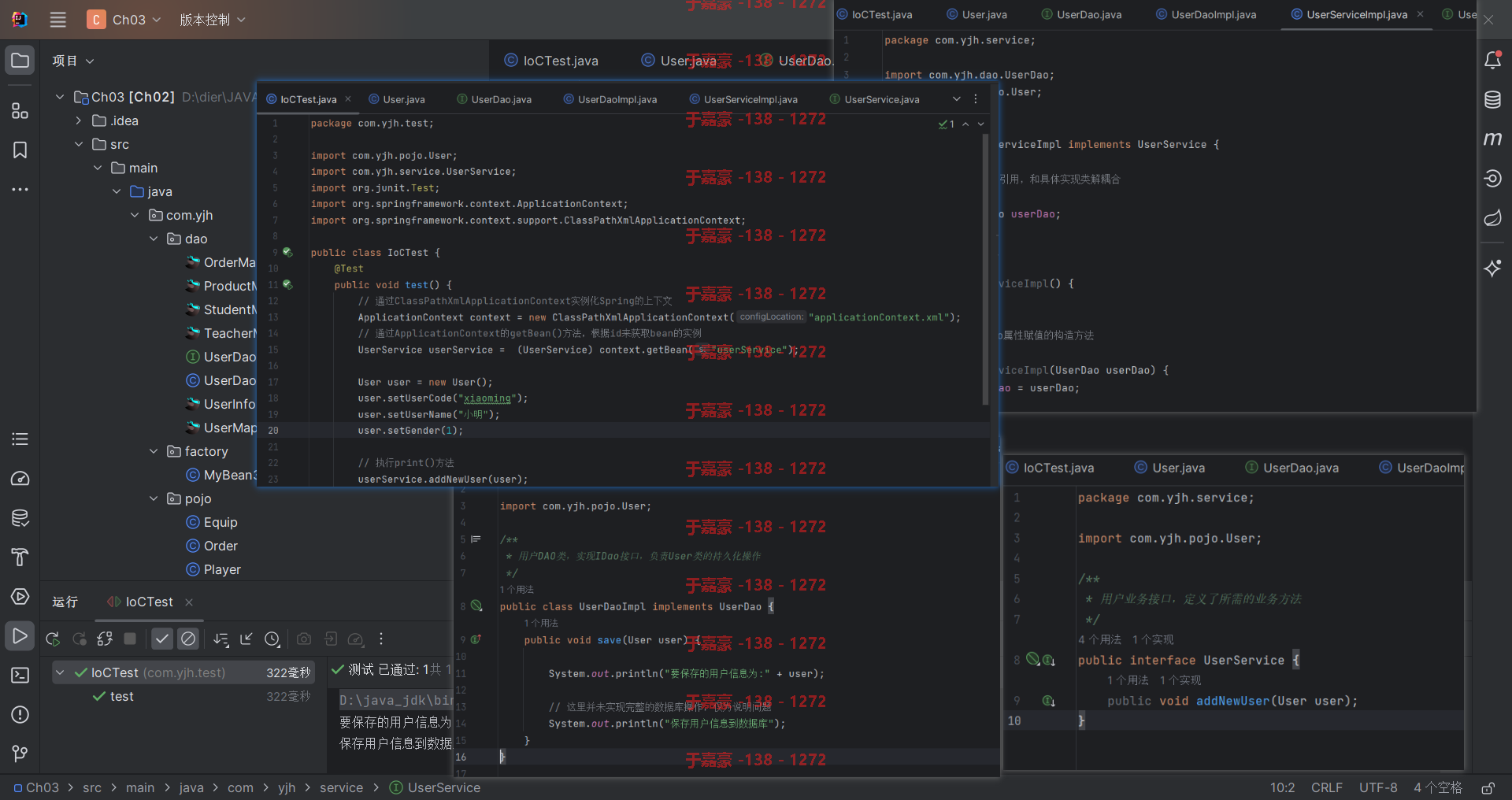Open the Maven tool window
Screen dimensions: 1512x800
click(x=1492, y=139)
